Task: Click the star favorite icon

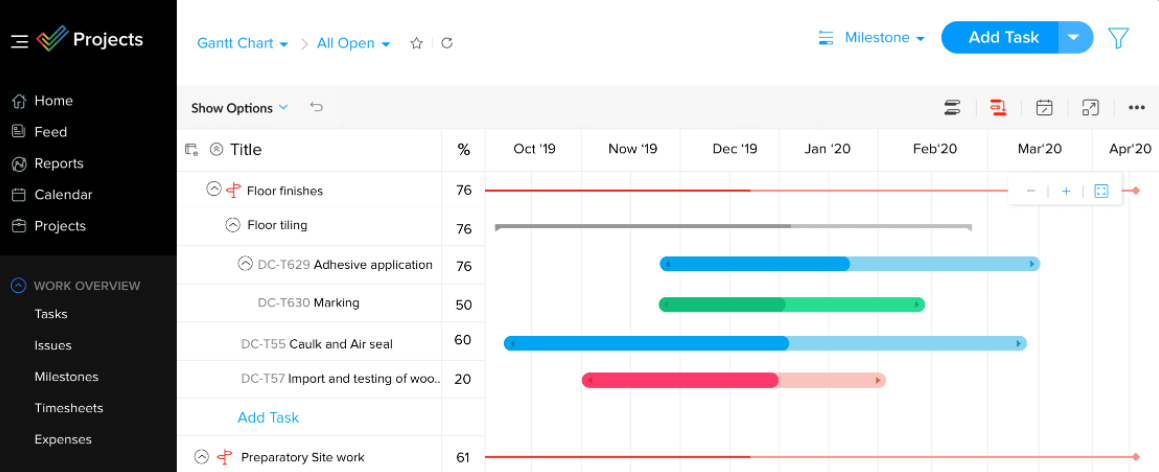Action: [416, 43]
